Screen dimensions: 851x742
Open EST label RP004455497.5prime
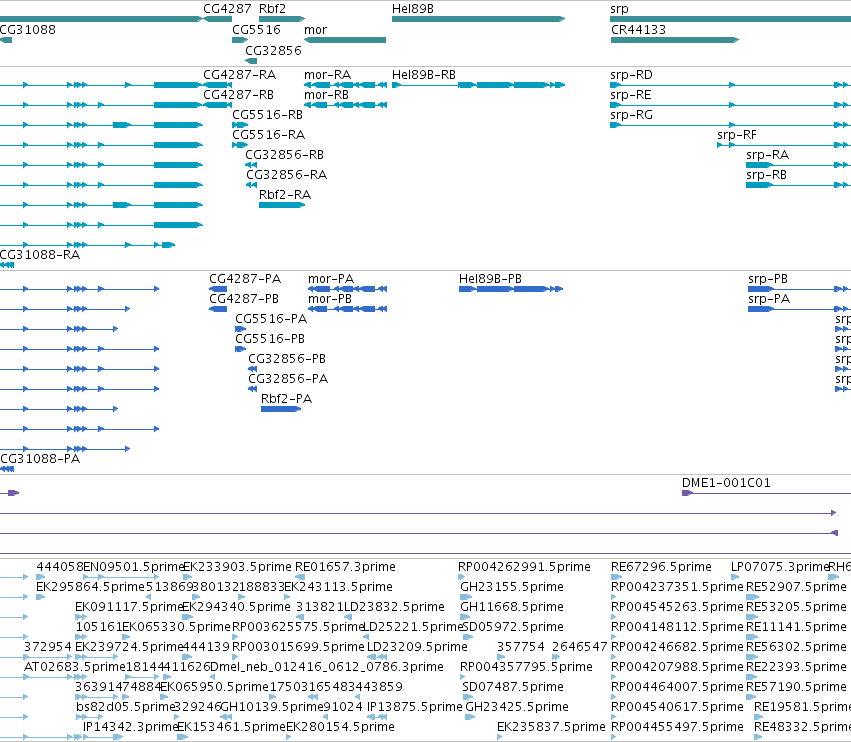coord(677,727)
